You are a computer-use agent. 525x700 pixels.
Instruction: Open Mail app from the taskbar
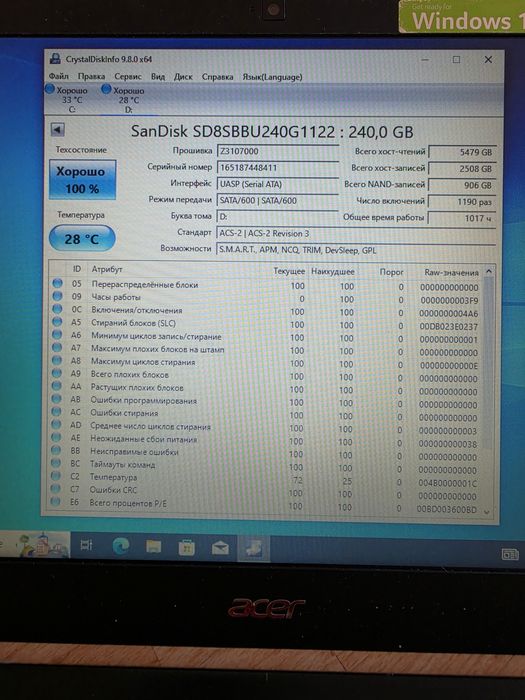coord(220,548)
